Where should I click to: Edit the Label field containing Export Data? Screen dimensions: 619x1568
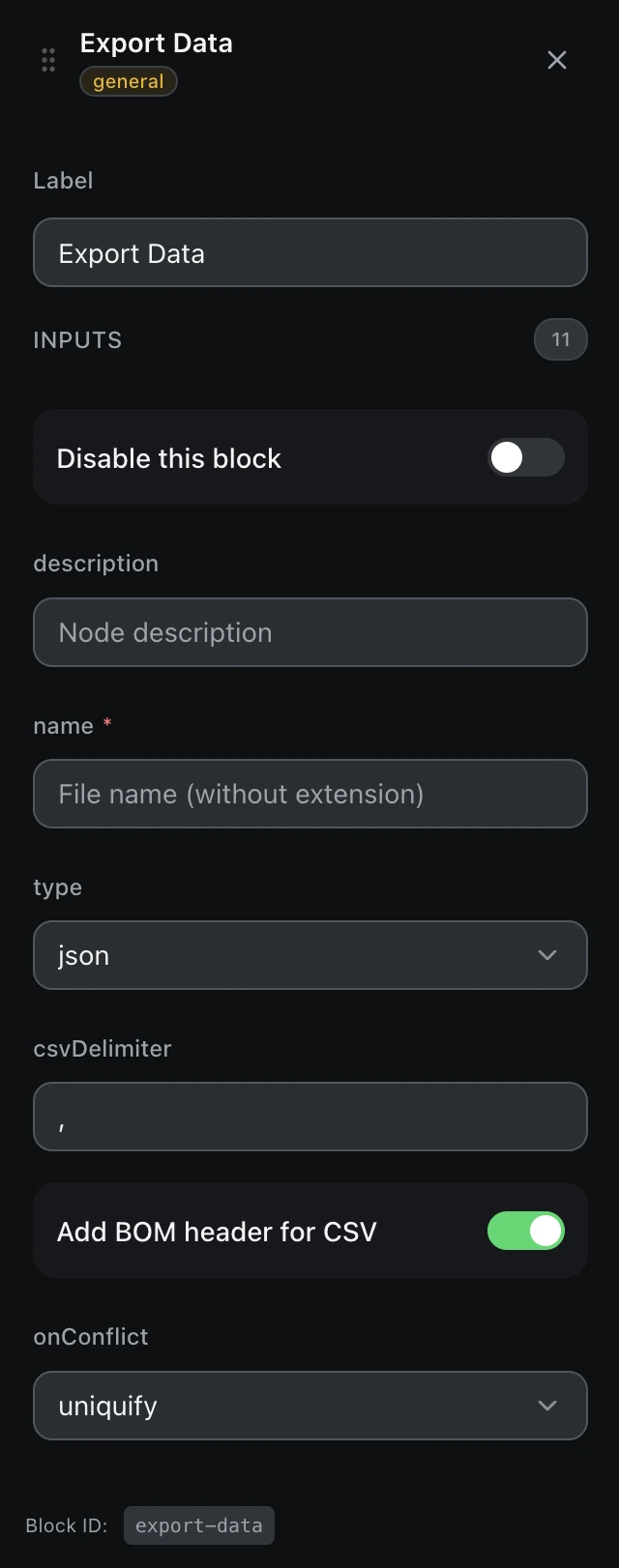310,252
